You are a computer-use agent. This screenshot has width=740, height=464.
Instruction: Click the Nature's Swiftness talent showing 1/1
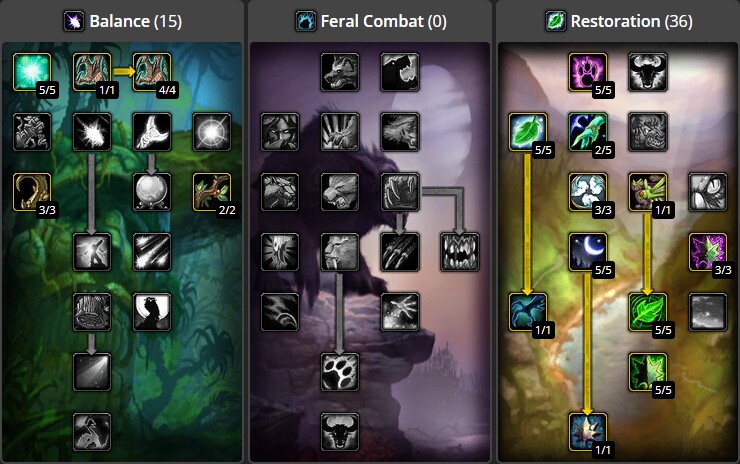[527, 312]
